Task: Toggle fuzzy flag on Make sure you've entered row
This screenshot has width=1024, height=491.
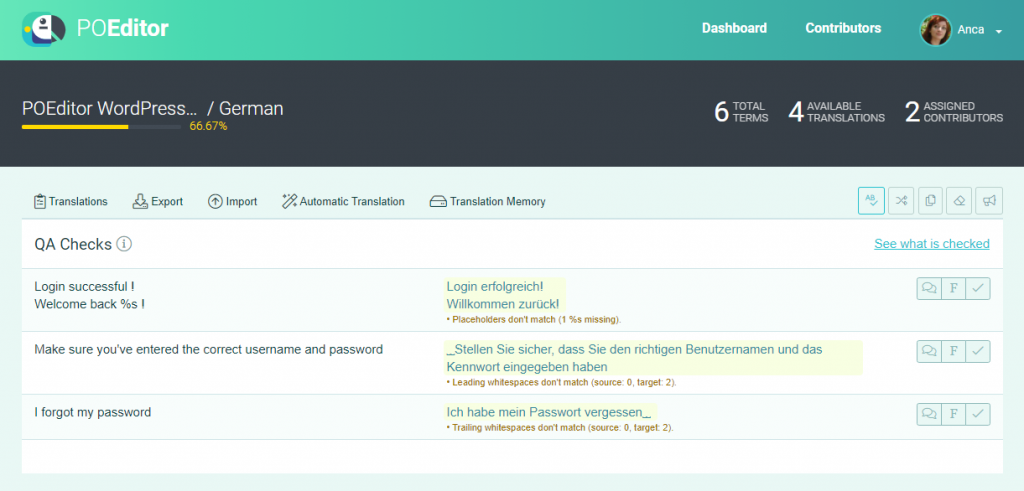Action: [953, 351]
